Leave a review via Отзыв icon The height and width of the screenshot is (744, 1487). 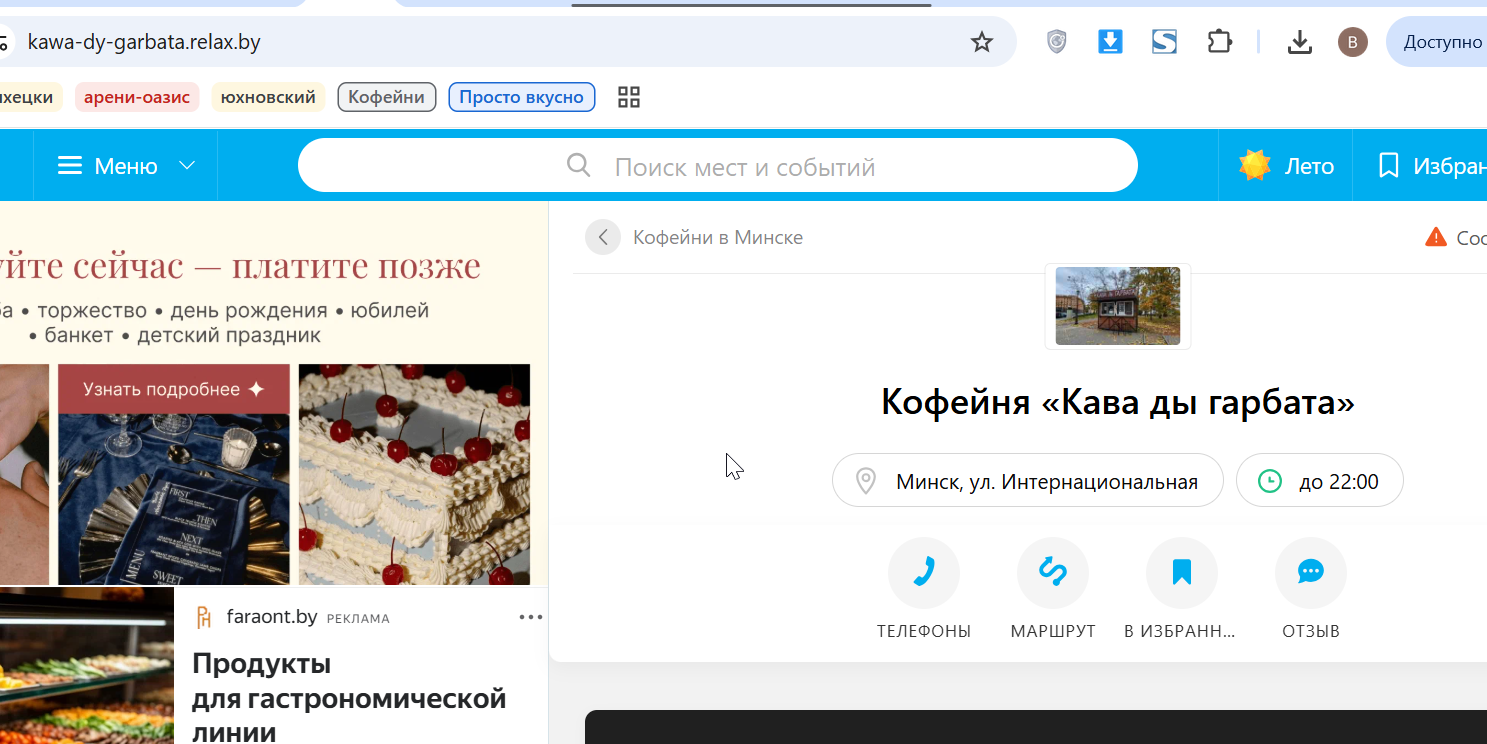(1311, 573)
